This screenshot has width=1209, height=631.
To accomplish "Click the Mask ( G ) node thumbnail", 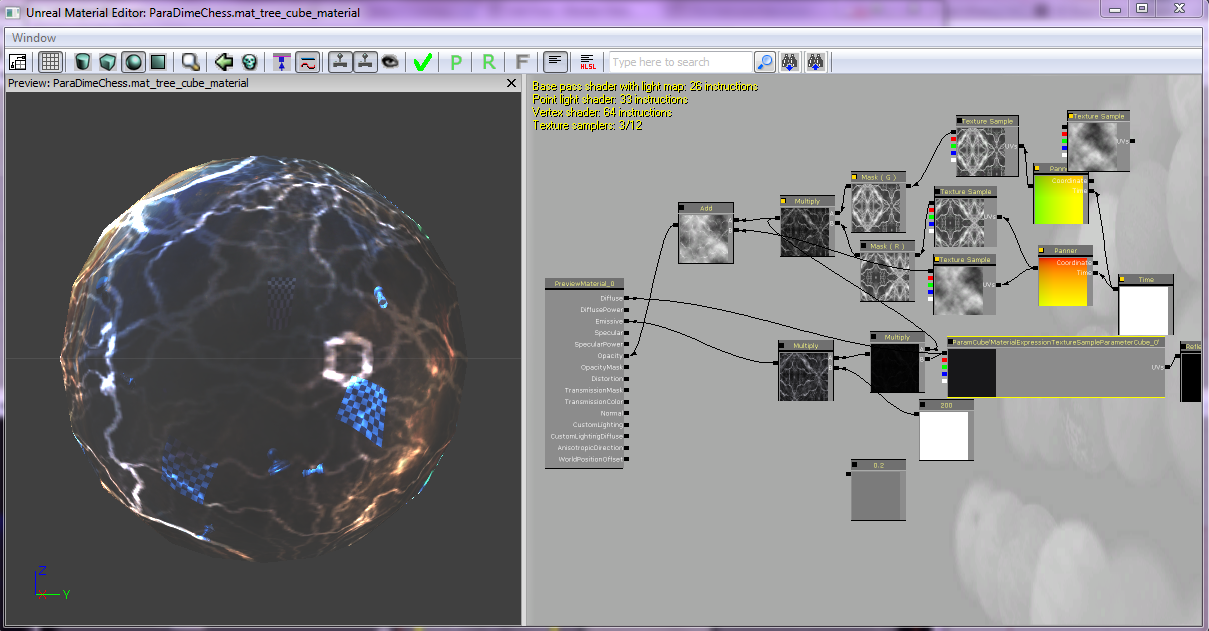I will click(x=876, y=208).
